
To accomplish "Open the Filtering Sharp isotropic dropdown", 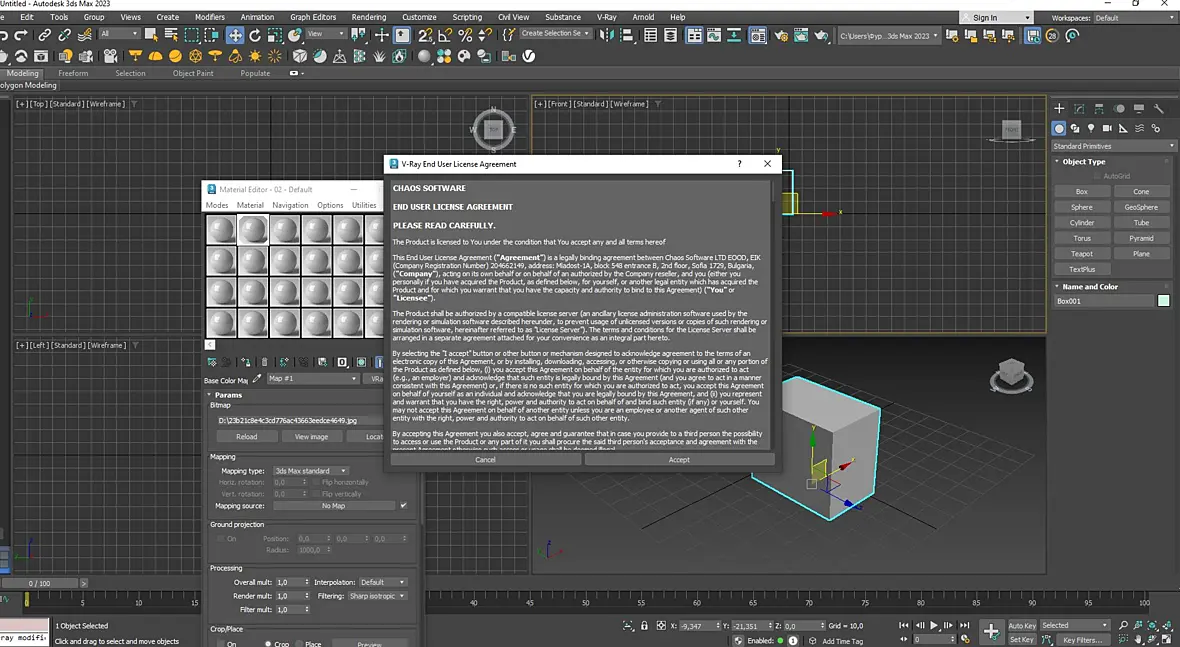I will pyautogui.click(x=377, y=596).
